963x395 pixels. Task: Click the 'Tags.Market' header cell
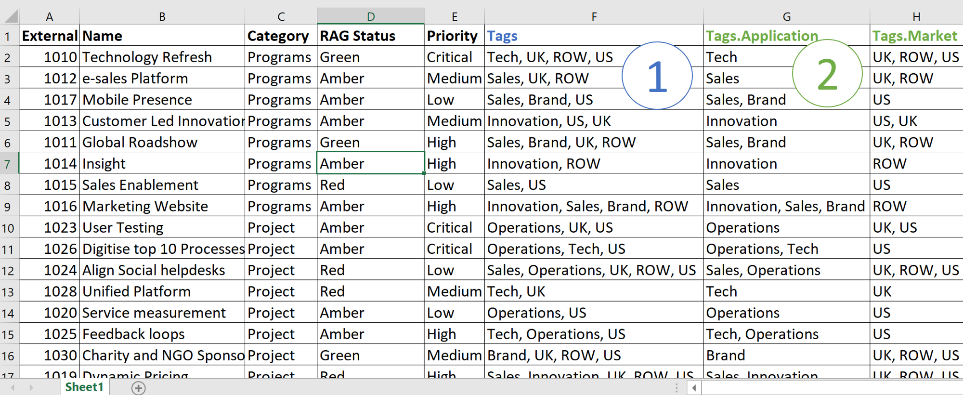916,36
